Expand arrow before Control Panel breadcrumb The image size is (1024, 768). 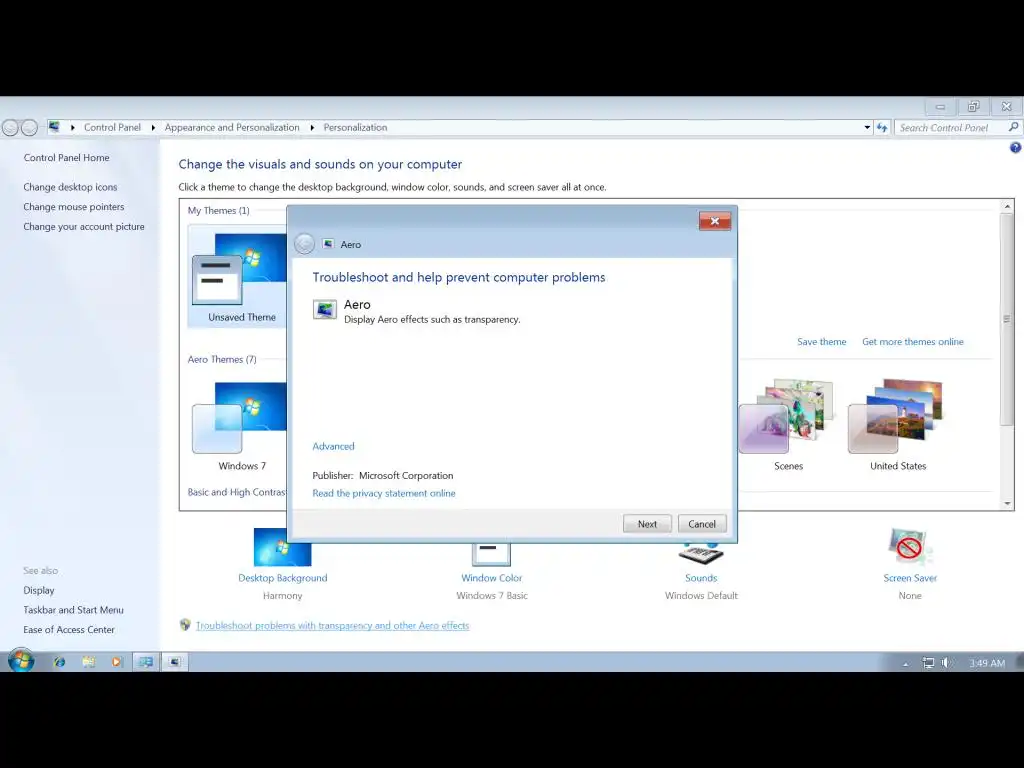tap(72, 127)
